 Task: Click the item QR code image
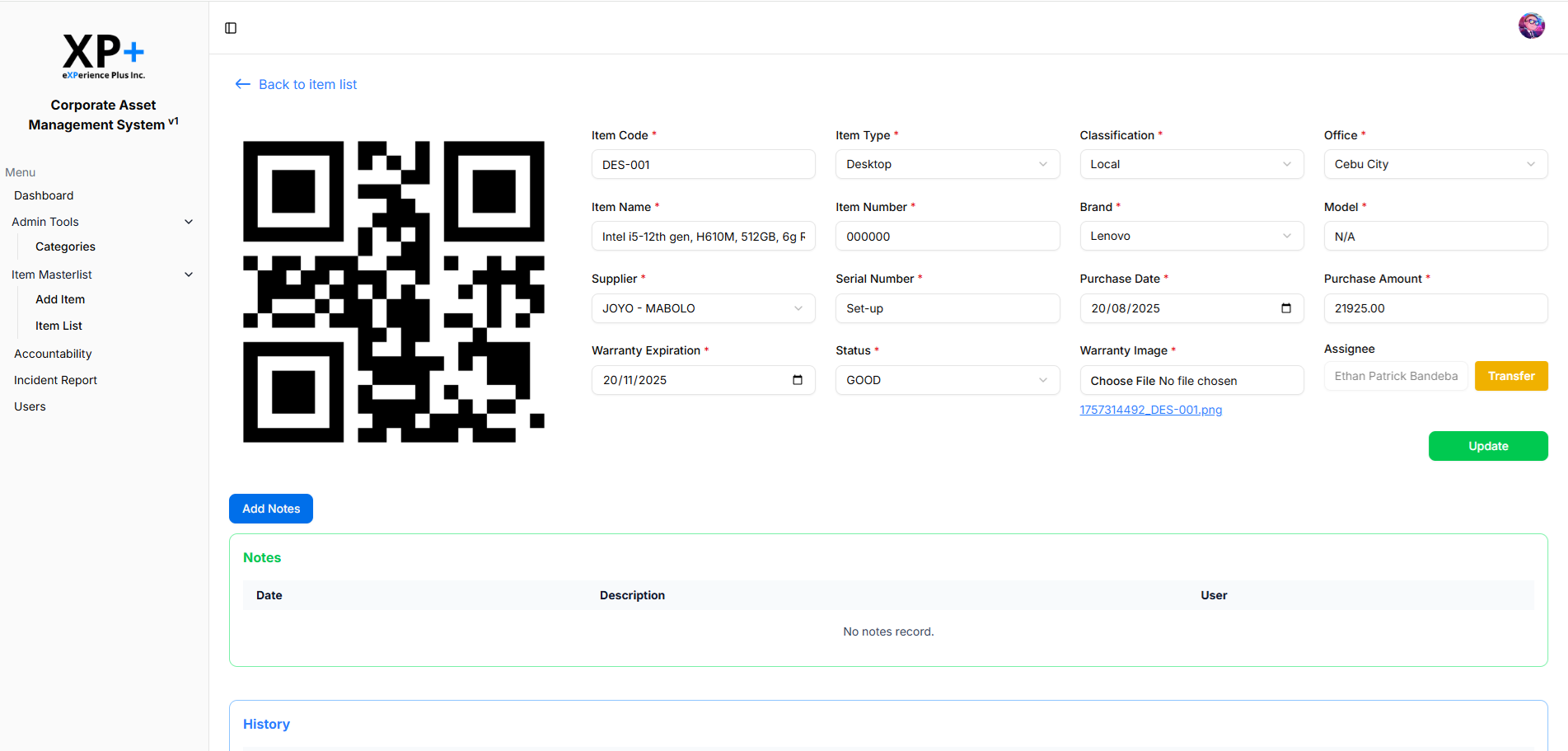[x=394, y=292]
